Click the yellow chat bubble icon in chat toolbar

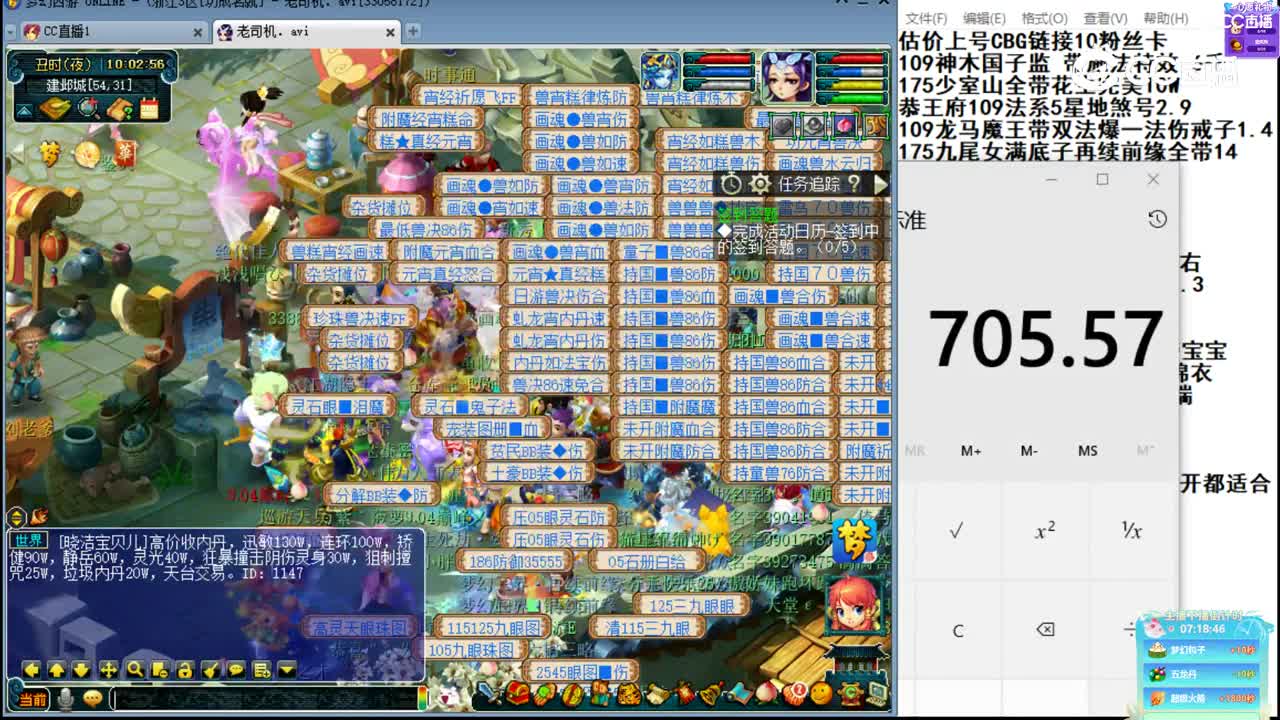(x=236, y=670)
